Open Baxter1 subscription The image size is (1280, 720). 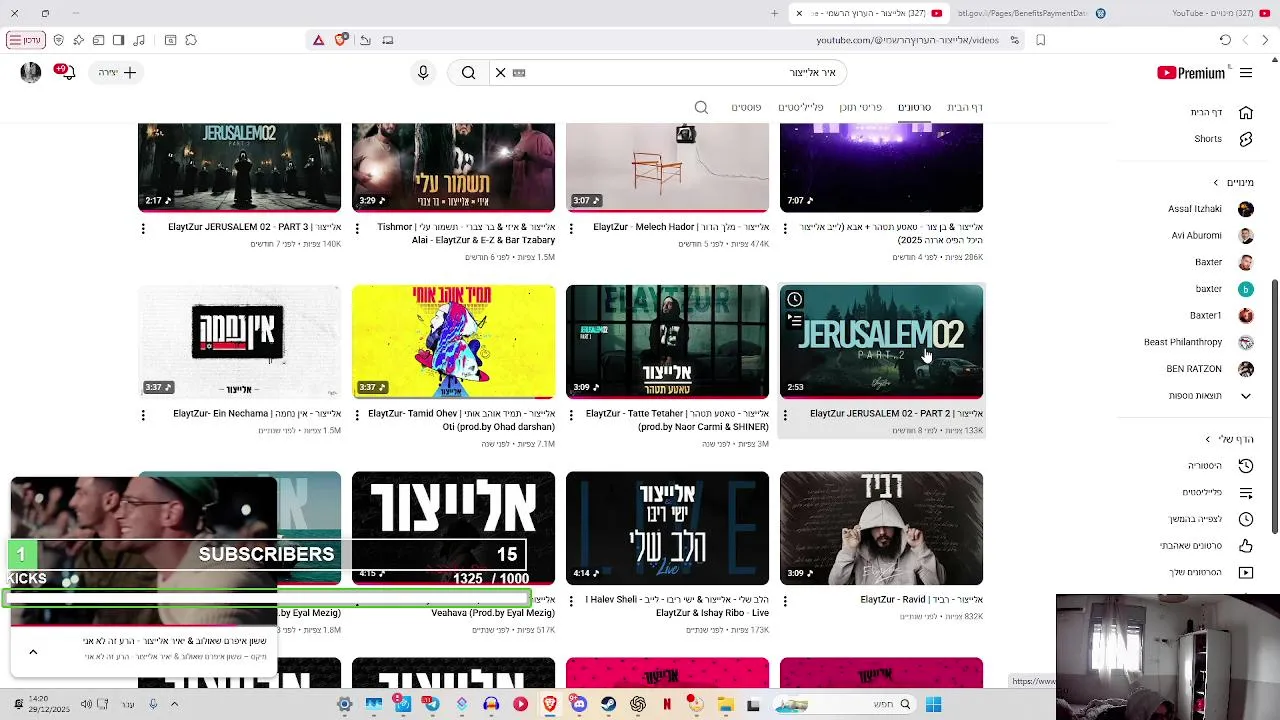(x=1222, y=316)
